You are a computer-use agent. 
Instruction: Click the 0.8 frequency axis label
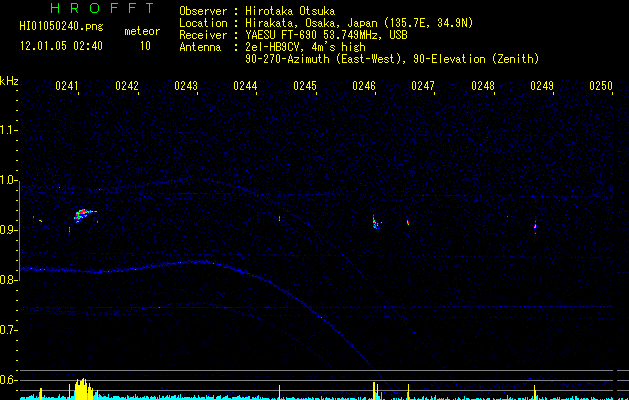pos(8,280)
